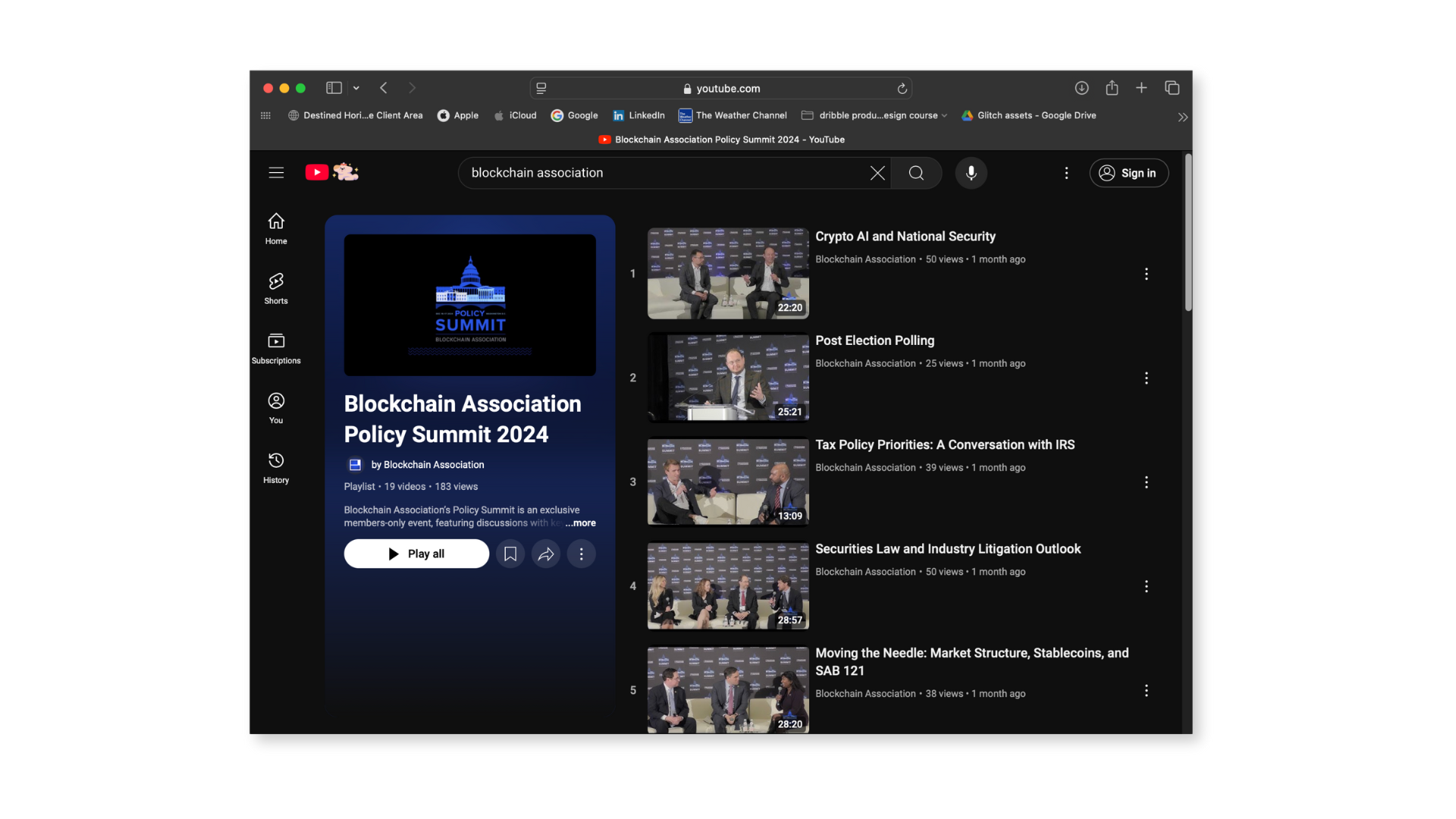
Task: Open options menu for Post Election Polling
Action: point(1147,378)
